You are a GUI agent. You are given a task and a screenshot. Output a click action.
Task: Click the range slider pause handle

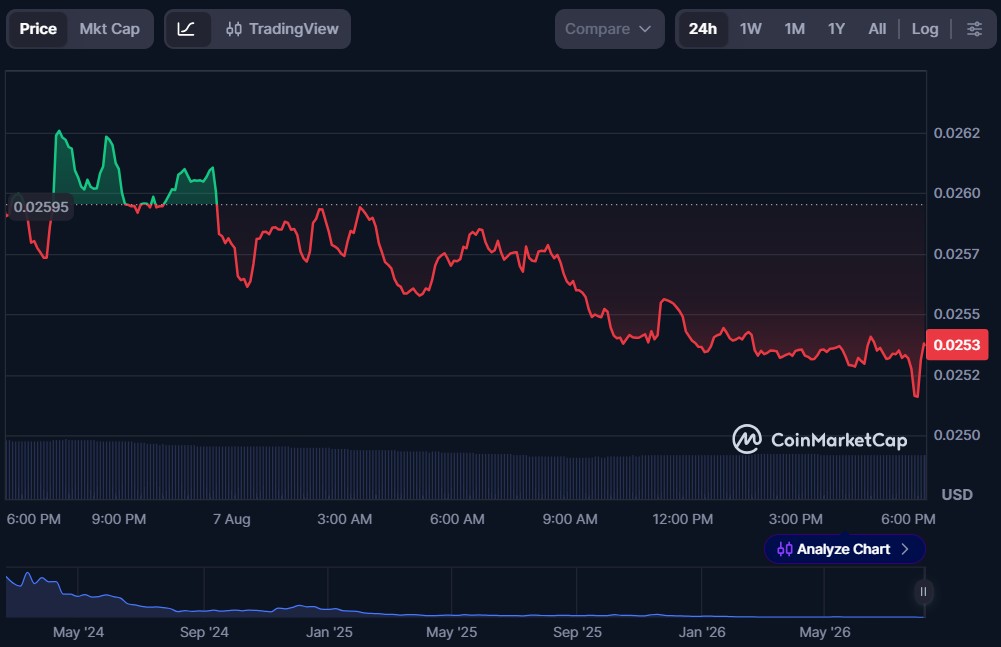point(923,592)
